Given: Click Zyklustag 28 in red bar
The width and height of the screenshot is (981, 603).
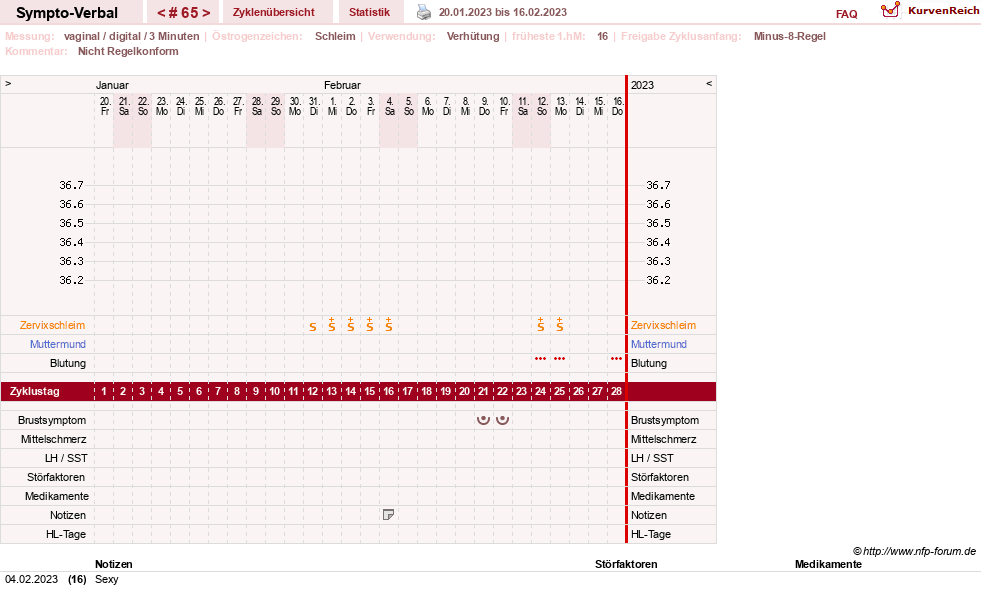Looking at the screenshot, I should [616, 392].
